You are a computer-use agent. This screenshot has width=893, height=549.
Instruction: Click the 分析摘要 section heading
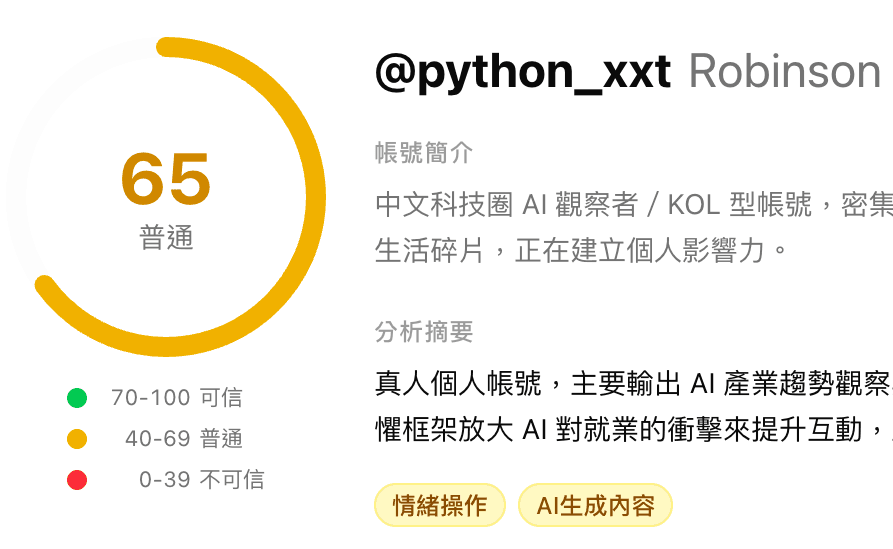pyautogui.click(x=424, y=332)
